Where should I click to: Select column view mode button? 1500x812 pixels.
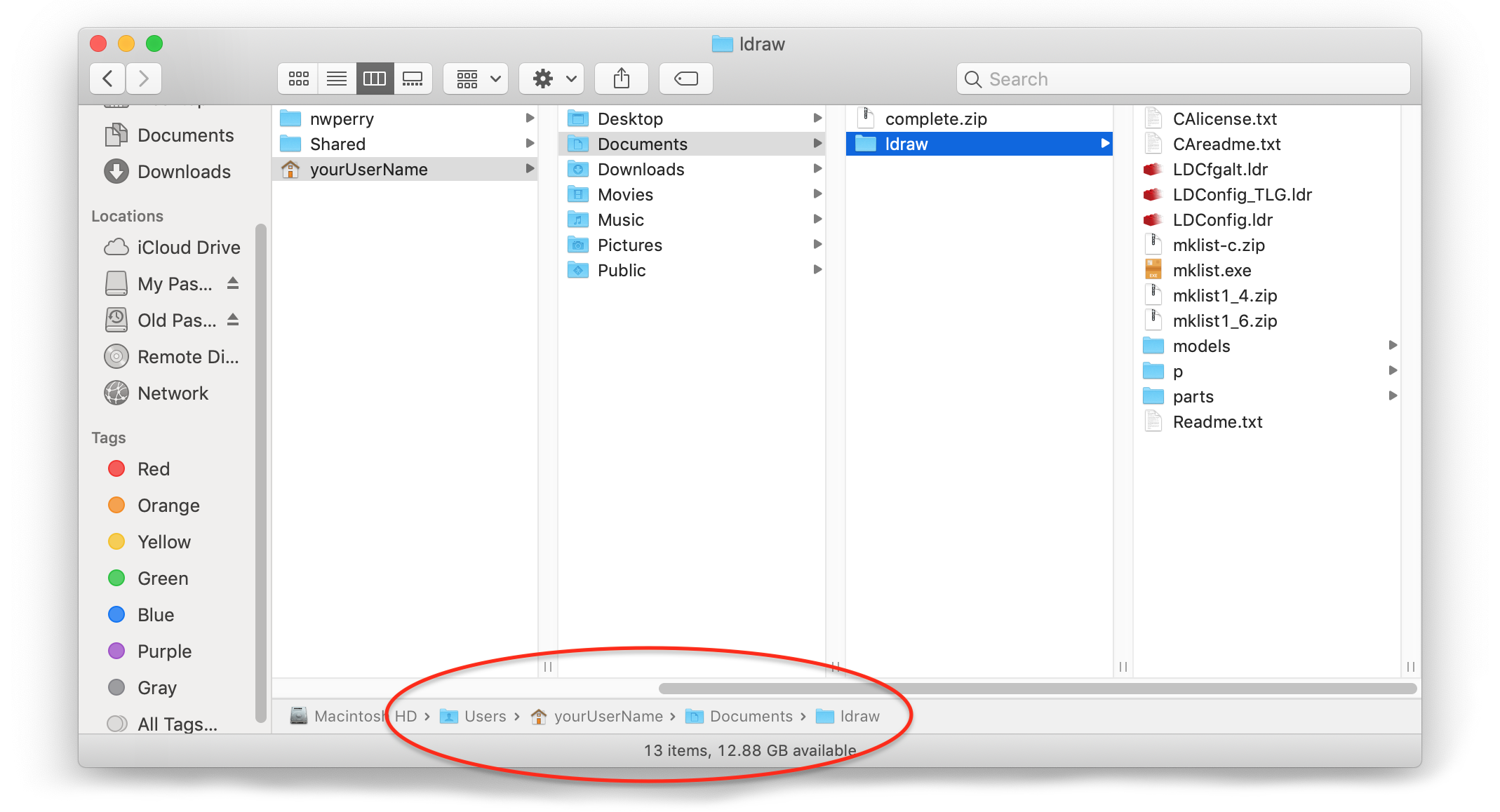pos(375,79)
